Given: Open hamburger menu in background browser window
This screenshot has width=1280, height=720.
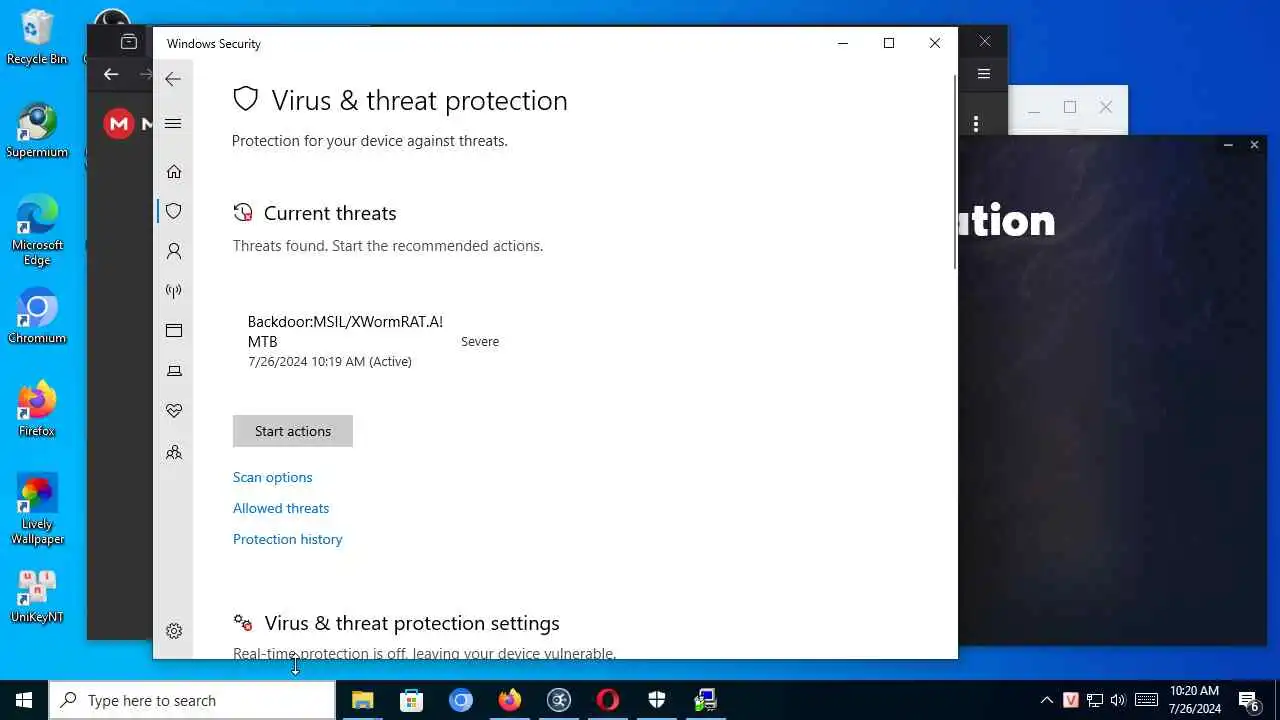Looking at the screenshot, I should click(x=984, y=74).
